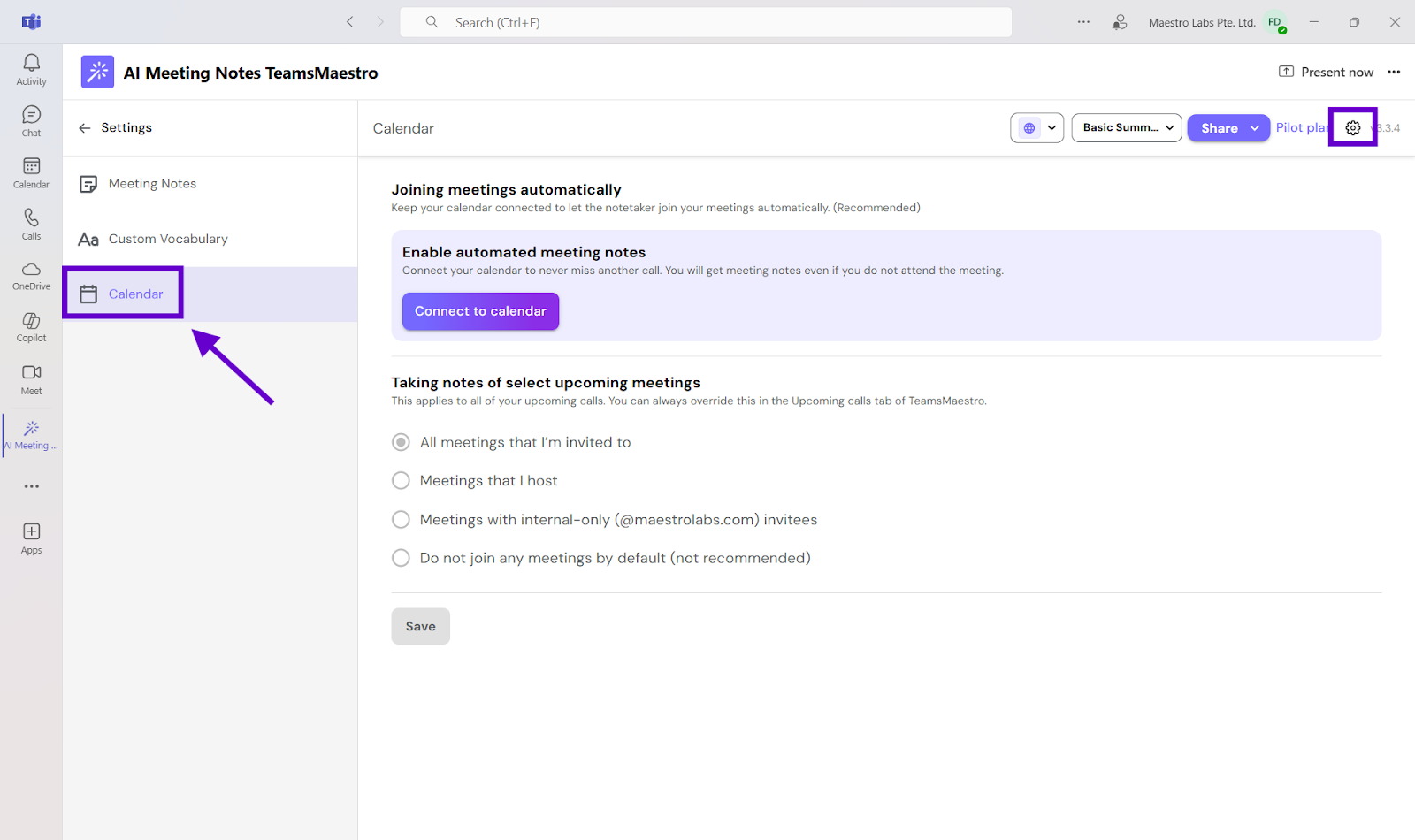Open Calendar settings tab

210,294
